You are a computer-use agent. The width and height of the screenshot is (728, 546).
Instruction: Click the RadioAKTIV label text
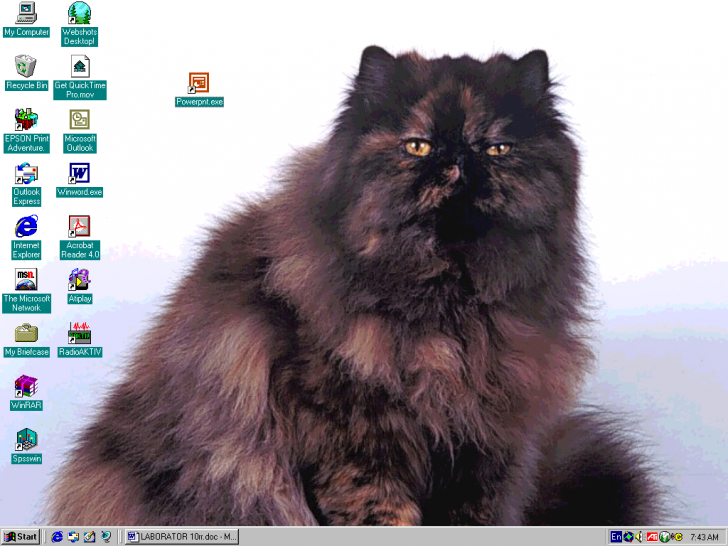pyautogui.click(x=80, y=352)
